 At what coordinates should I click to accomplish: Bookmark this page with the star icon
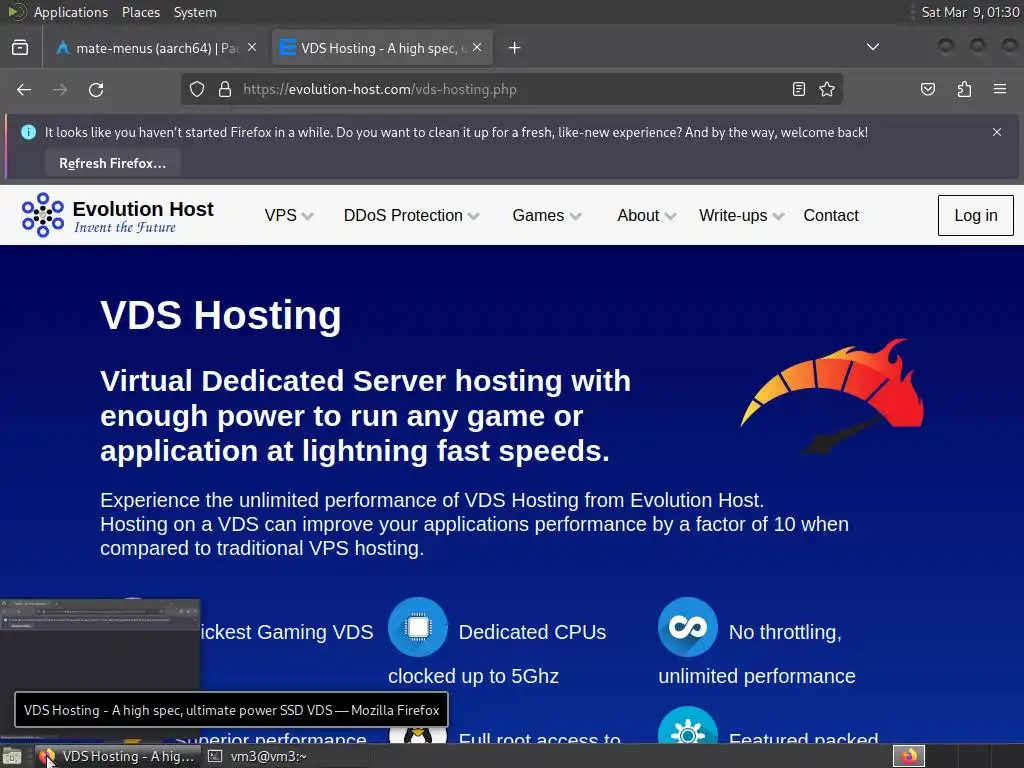(x=827, y=89)
